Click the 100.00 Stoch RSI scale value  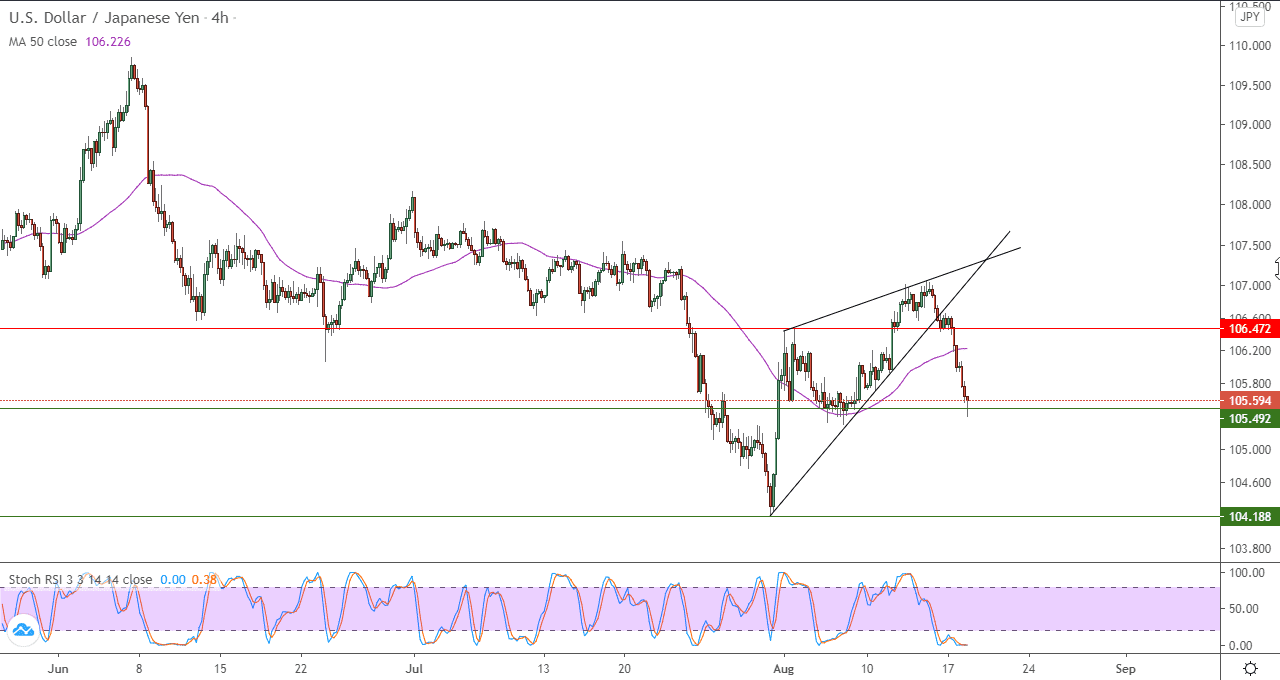tap(1249, 573)
